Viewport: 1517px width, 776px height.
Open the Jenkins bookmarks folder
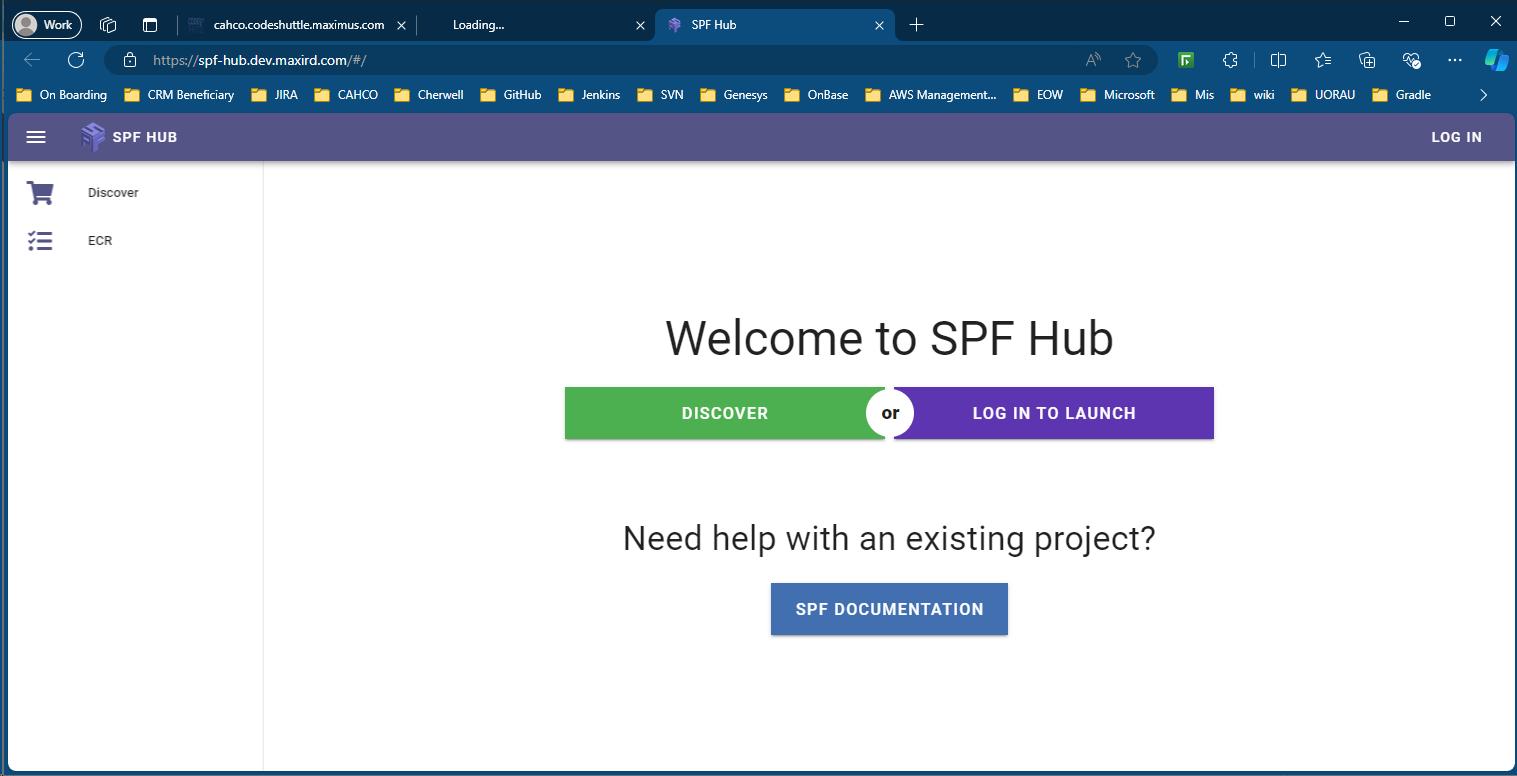click(589, 95)
